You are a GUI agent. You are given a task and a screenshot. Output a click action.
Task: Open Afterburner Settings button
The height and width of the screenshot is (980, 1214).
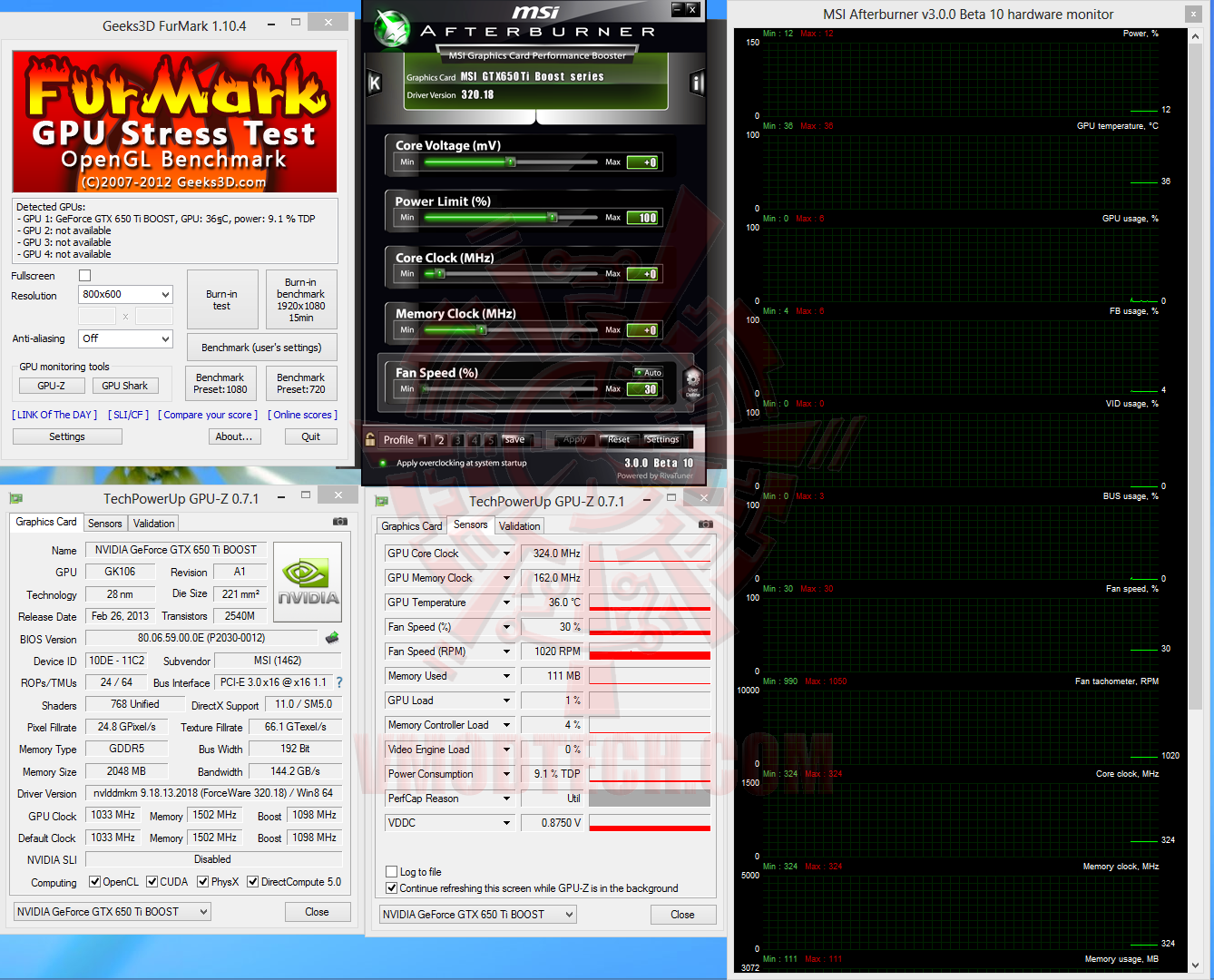662,440
